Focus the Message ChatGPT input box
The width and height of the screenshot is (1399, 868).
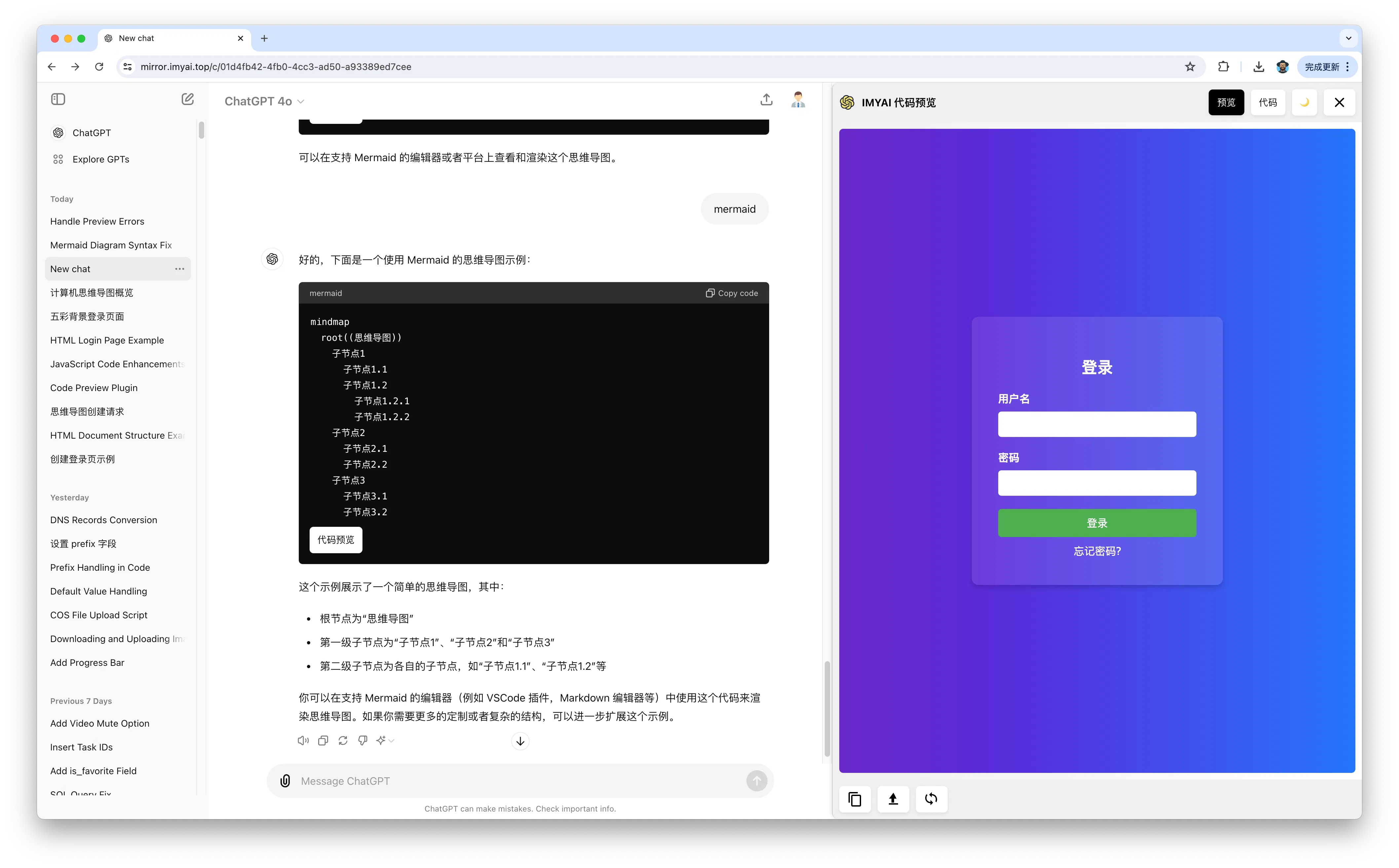tap(520, 781)
